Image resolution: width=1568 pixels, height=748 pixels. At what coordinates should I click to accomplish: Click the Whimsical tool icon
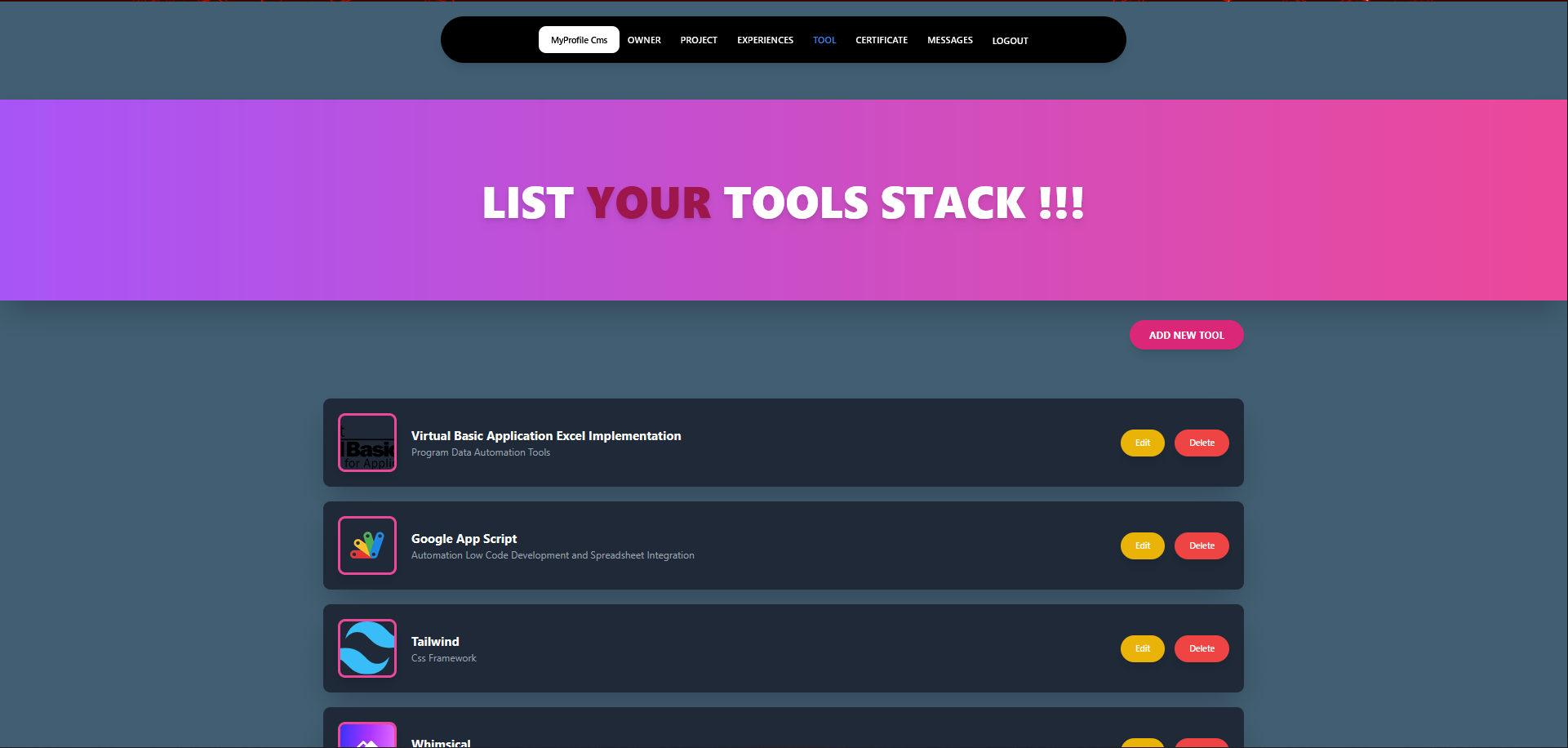point(367,736)
